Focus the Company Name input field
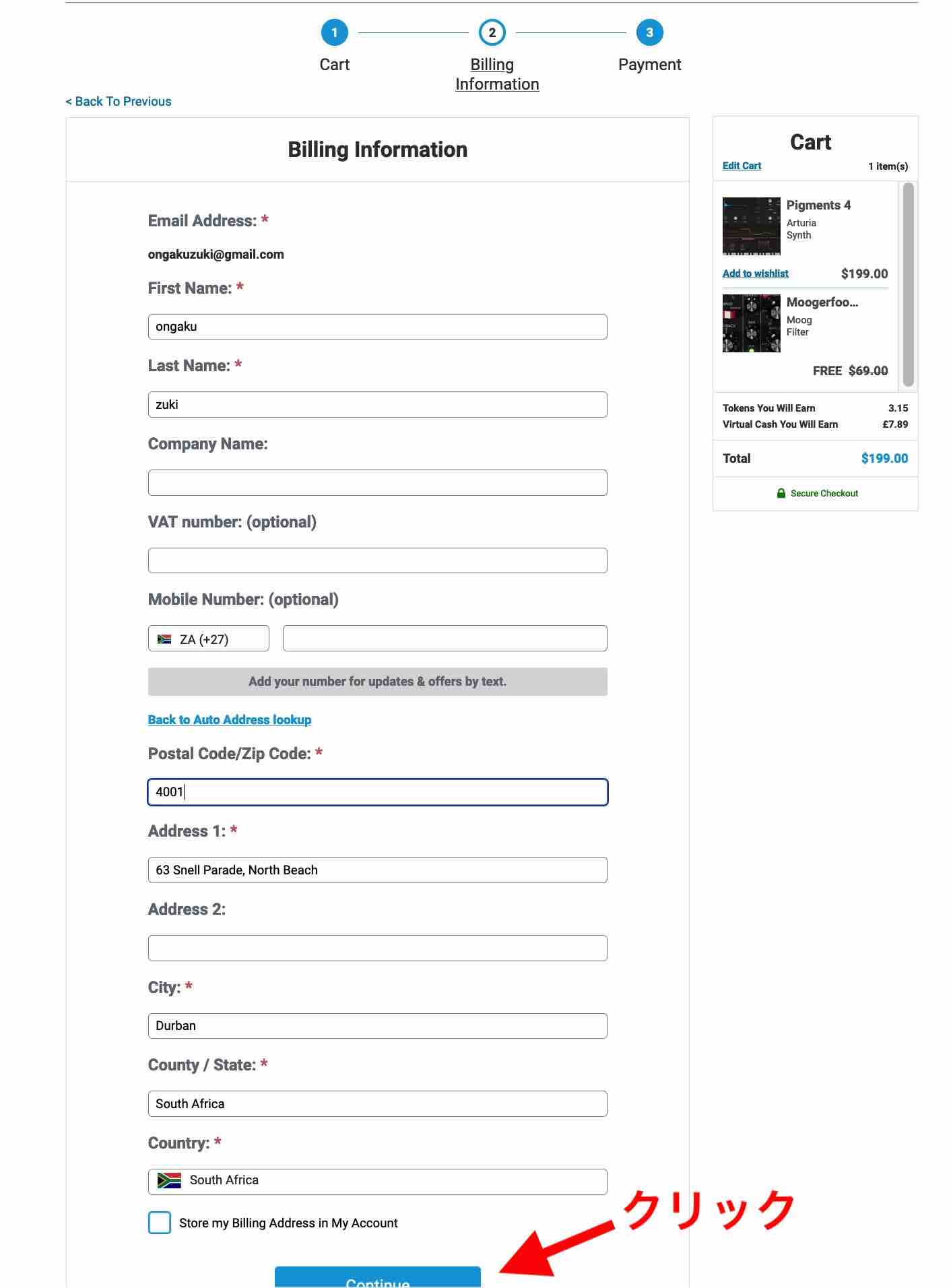This screenshot has height=1288, width=951. pyautogui.click(x=377, y=482)
